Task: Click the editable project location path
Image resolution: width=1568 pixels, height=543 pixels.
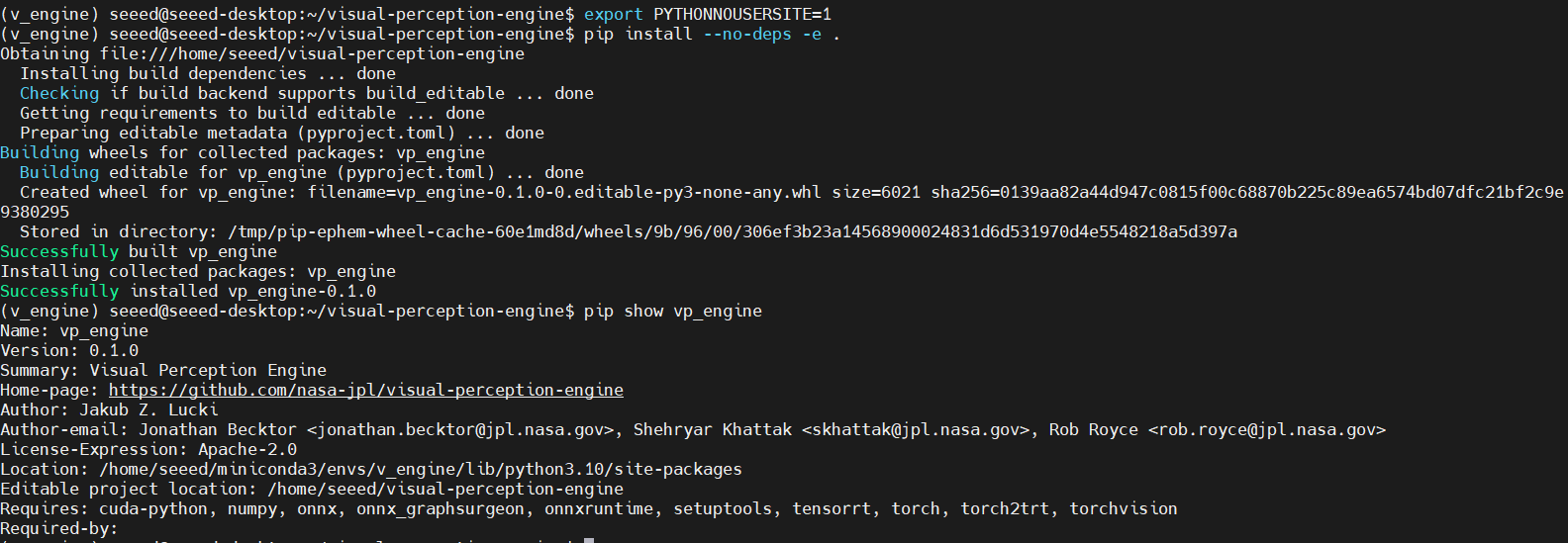Action: [445, 489]
